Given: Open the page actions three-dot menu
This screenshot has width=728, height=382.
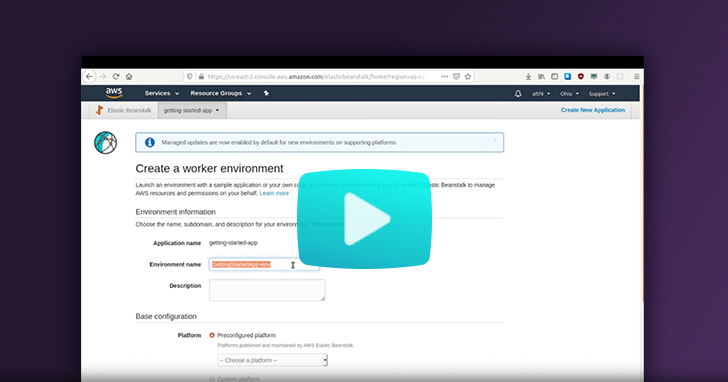Looking at the screenshot, I should (x=445, y=77).
